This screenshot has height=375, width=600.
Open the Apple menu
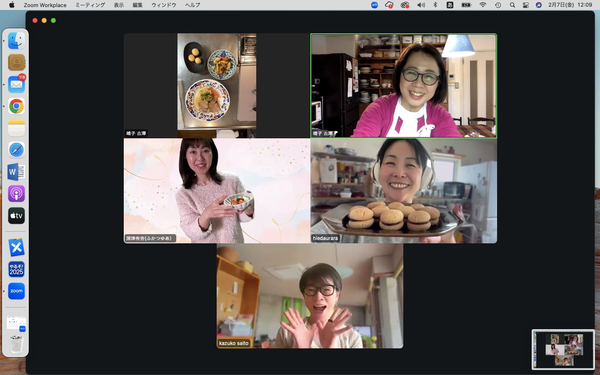click(11, 5)
